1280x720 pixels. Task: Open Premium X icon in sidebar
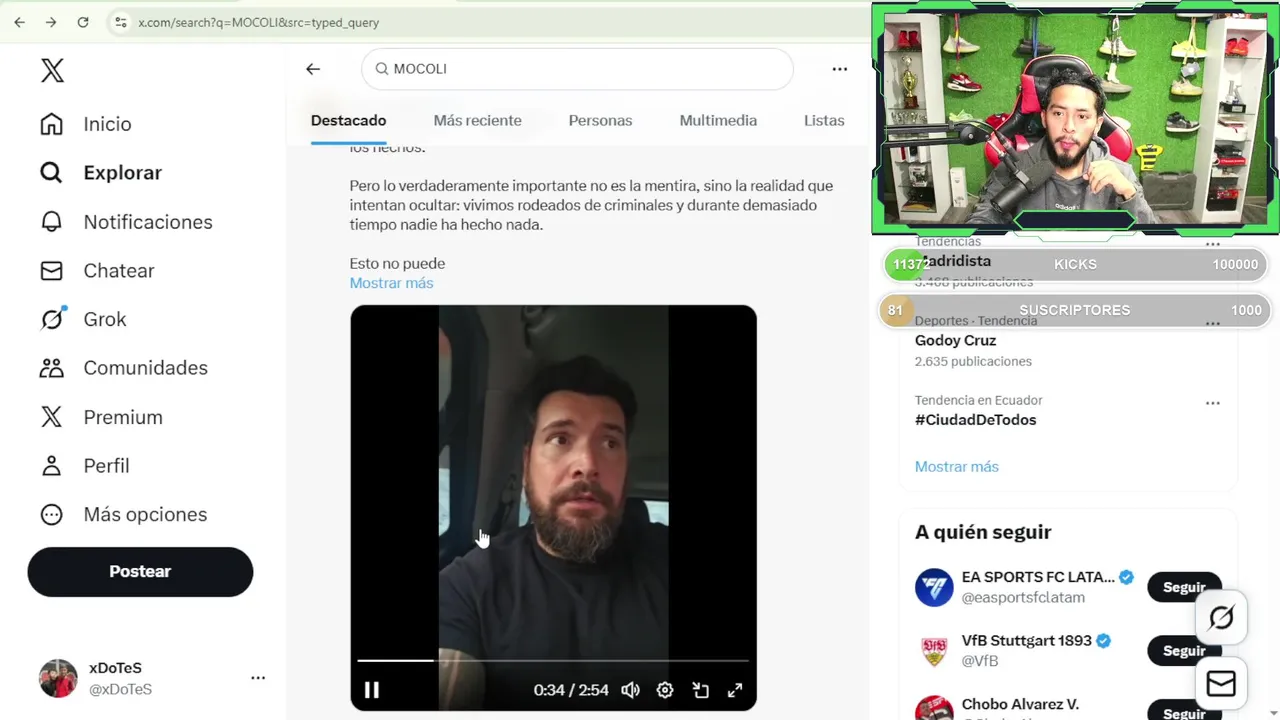point(51,417)
